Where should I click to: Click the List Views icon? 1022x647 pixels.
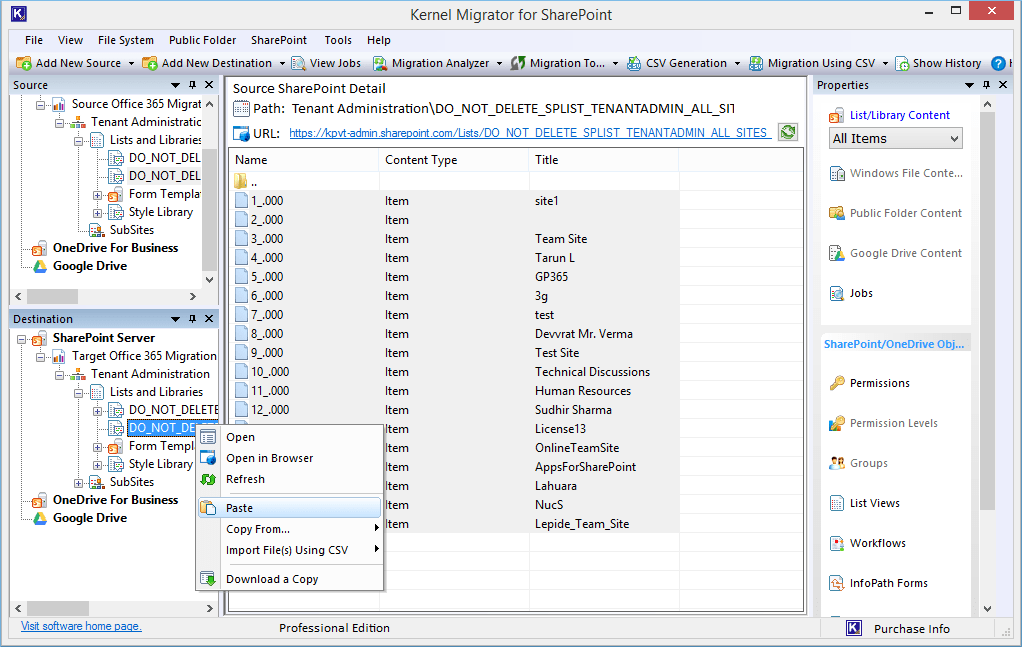pos(836,503)
